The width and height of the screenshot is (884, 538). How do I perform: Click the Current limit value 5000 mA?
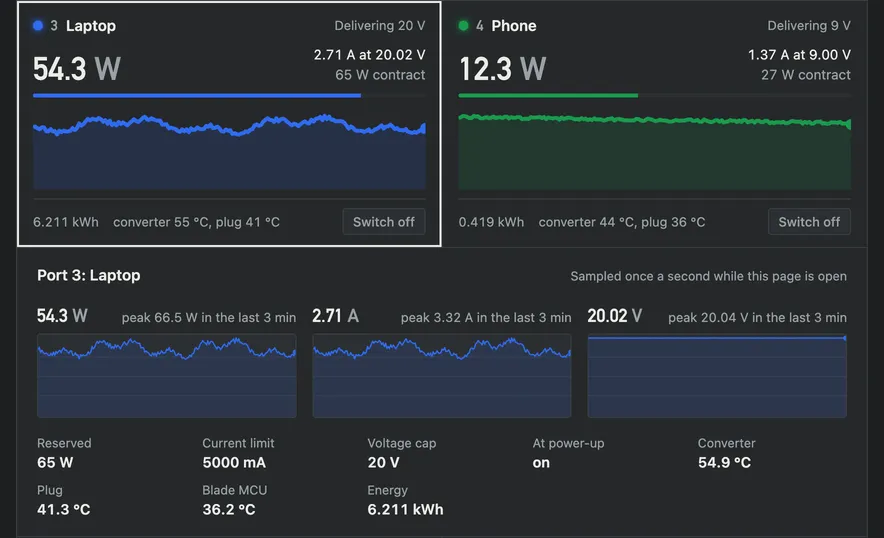pos(234,462)
